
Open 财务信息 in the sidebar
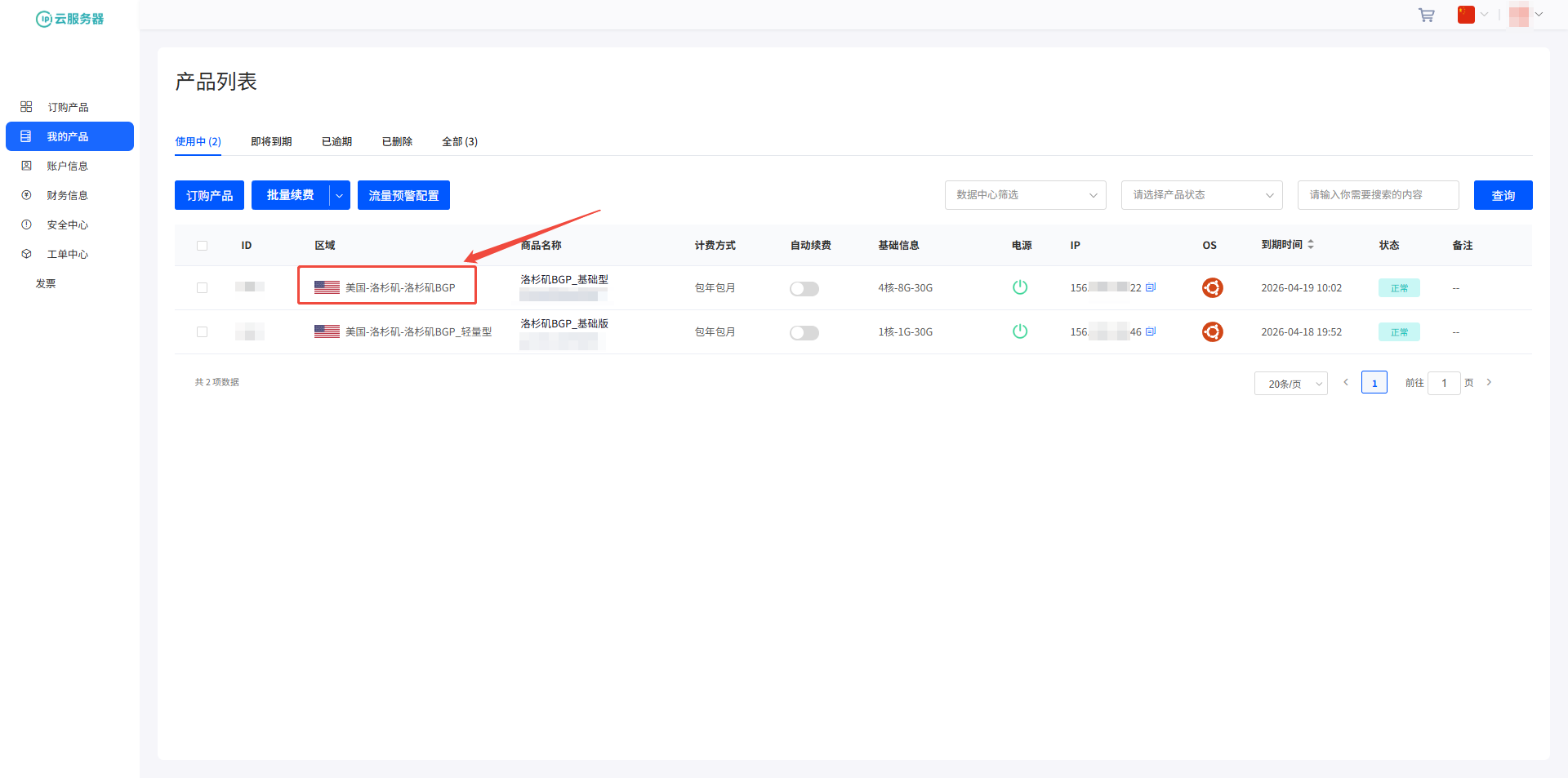(x=67, y=196)
